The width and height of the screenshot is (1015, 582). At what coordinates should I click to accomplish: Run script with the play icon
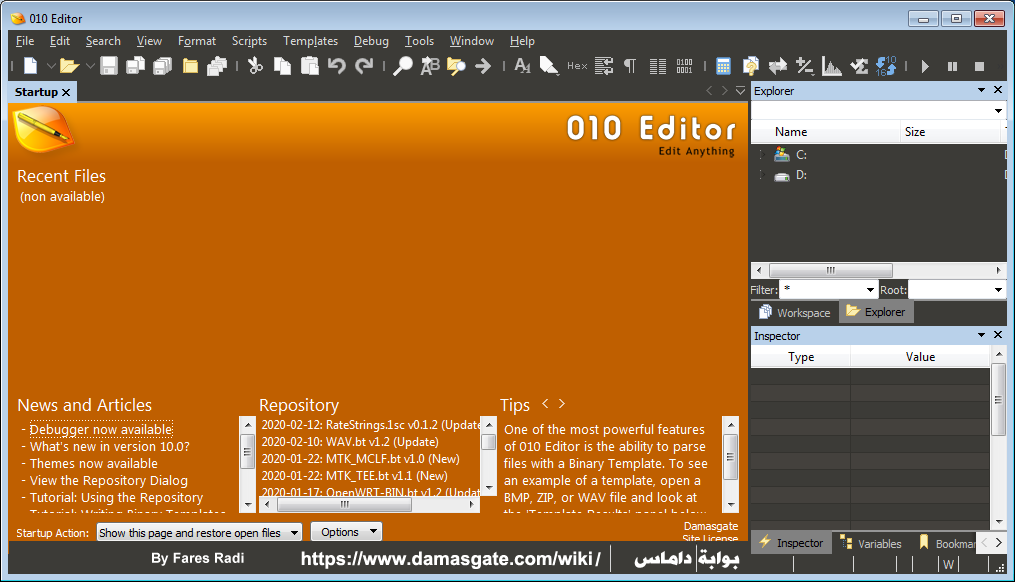tap(925, 66)
